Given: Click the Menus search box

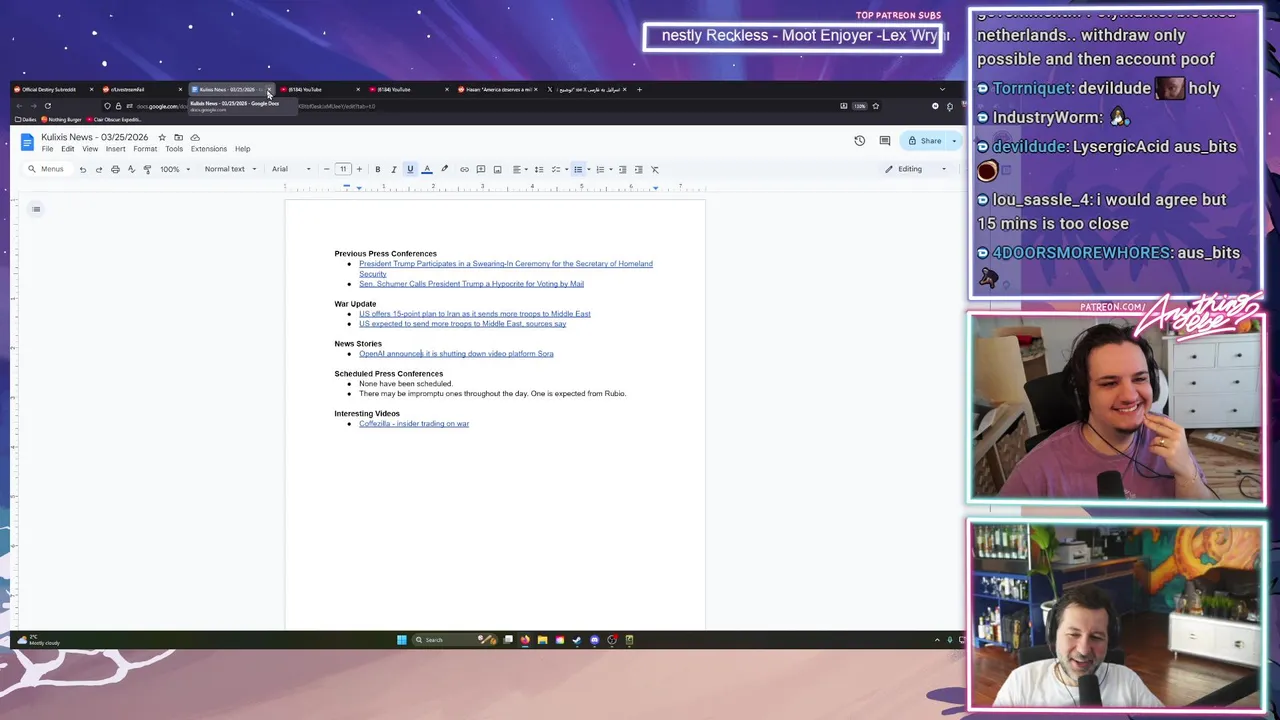Looking at the screenshot, I should 47,169.
